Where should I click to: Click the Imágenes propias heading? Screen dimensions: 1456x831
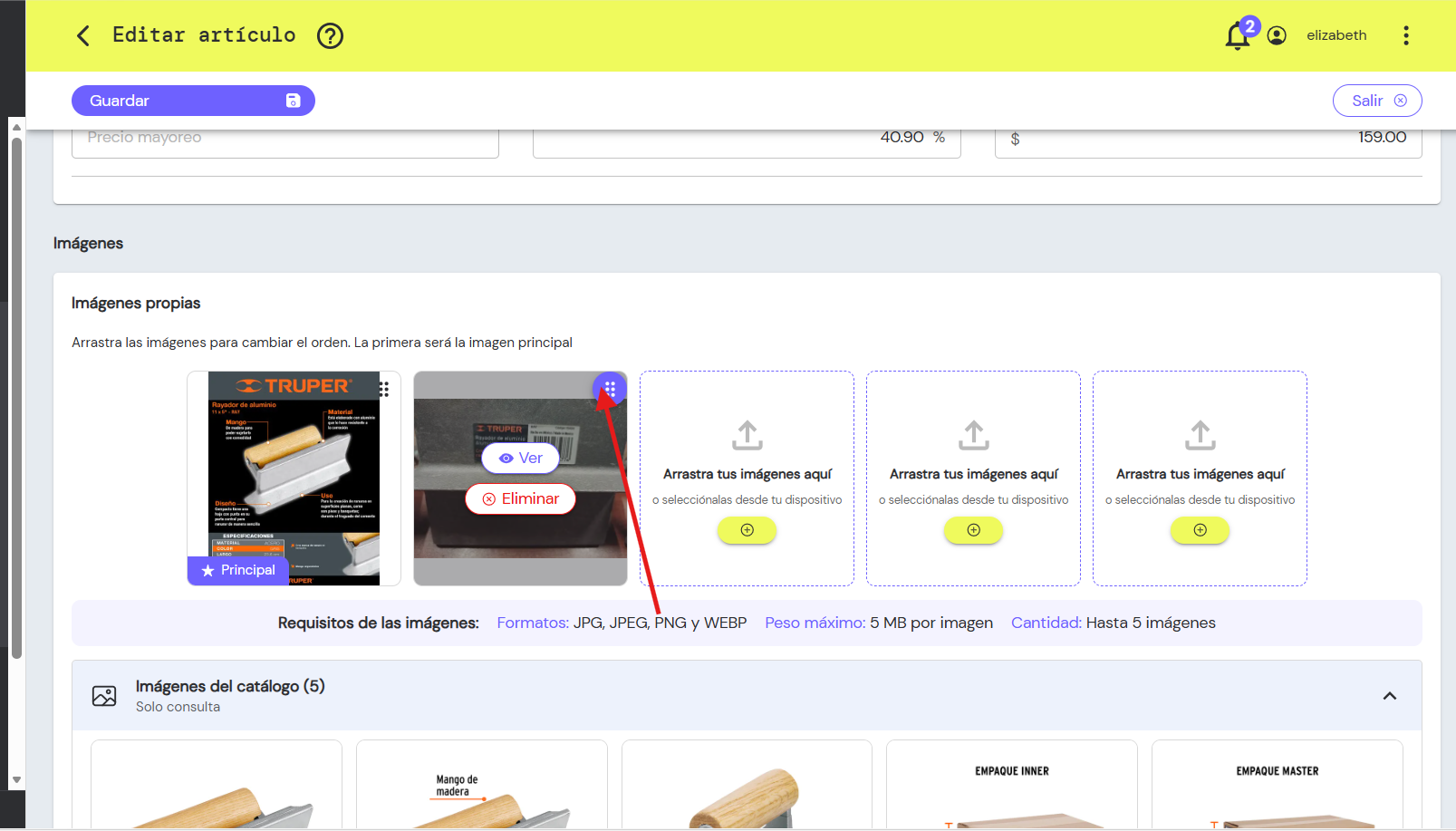(136, 304)
